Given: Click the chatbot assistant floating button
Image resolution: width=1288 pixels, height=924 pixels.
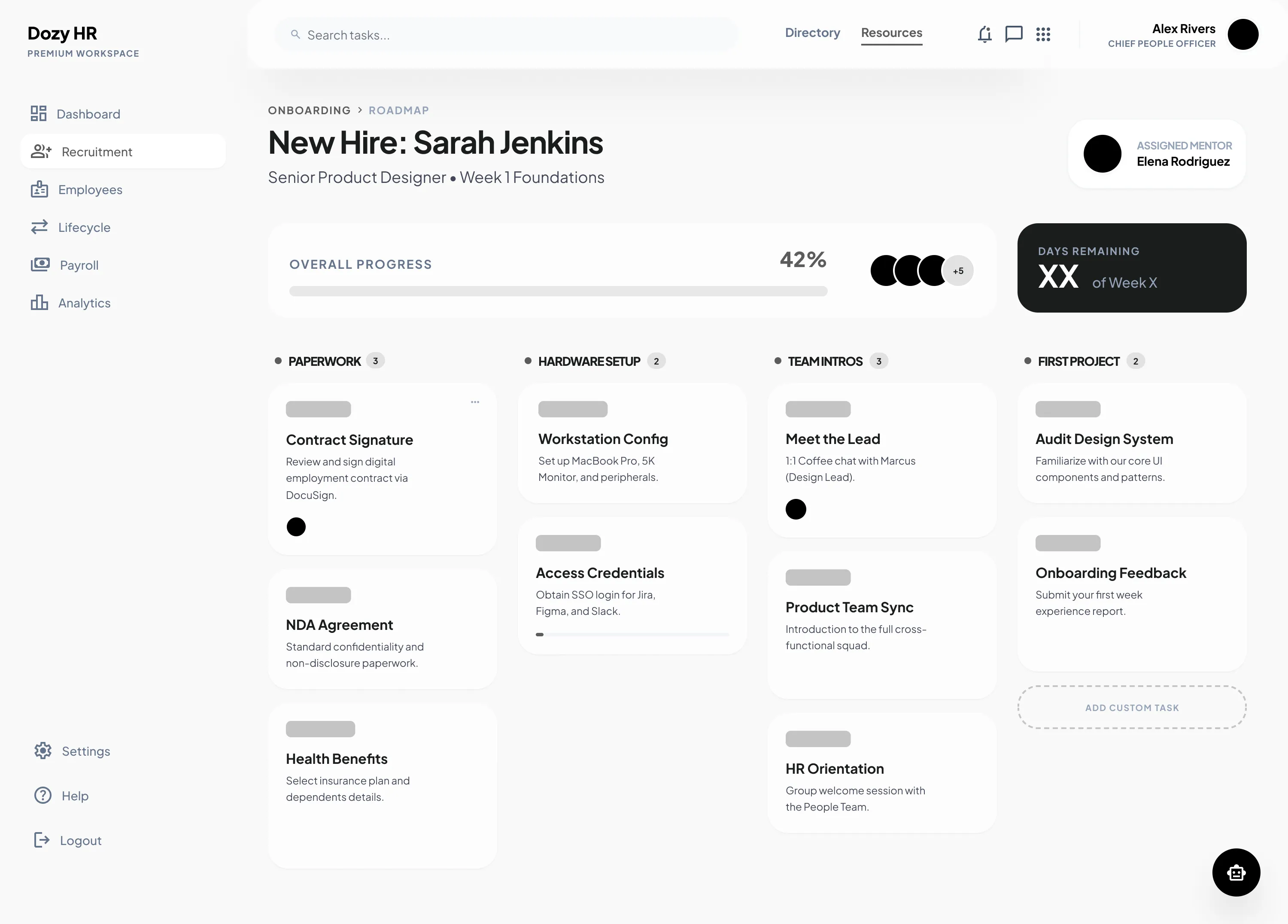Looking at the screenshot, I should coord(1236,872).
